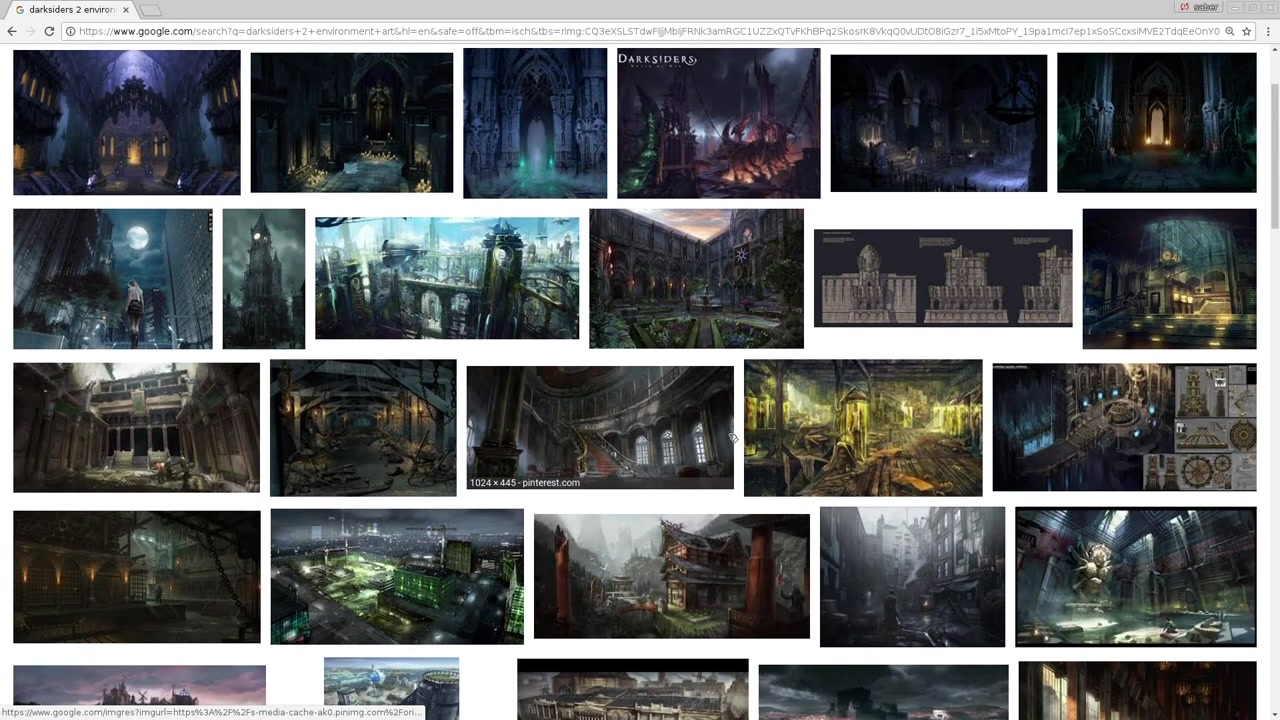Click the browser back arrow

tap(12, 31)
